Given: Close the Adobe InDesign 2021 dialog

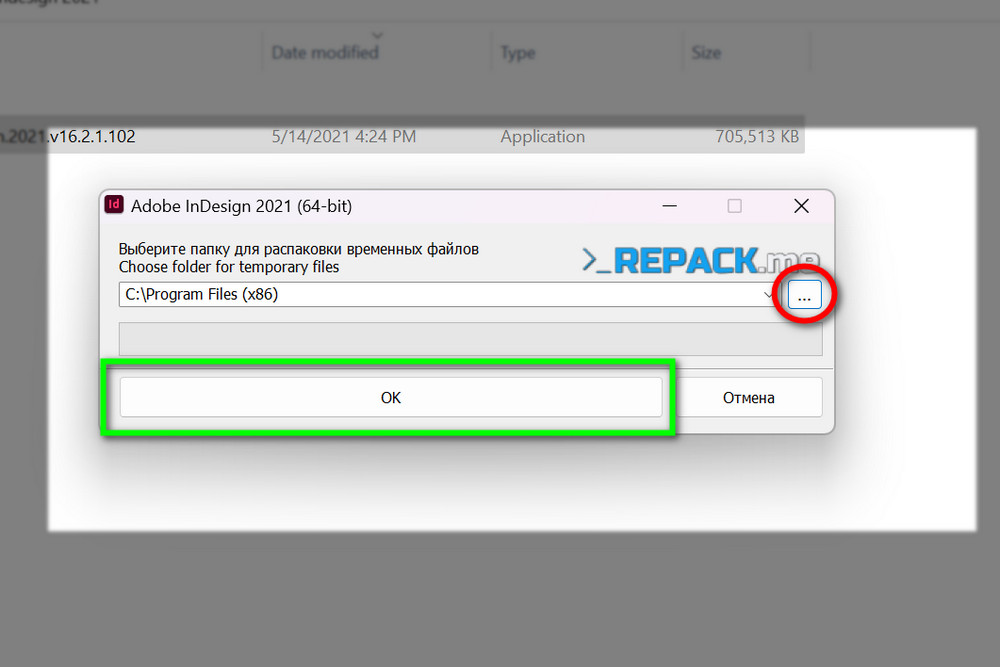Looking at the screenshot, I should point(801,206).
